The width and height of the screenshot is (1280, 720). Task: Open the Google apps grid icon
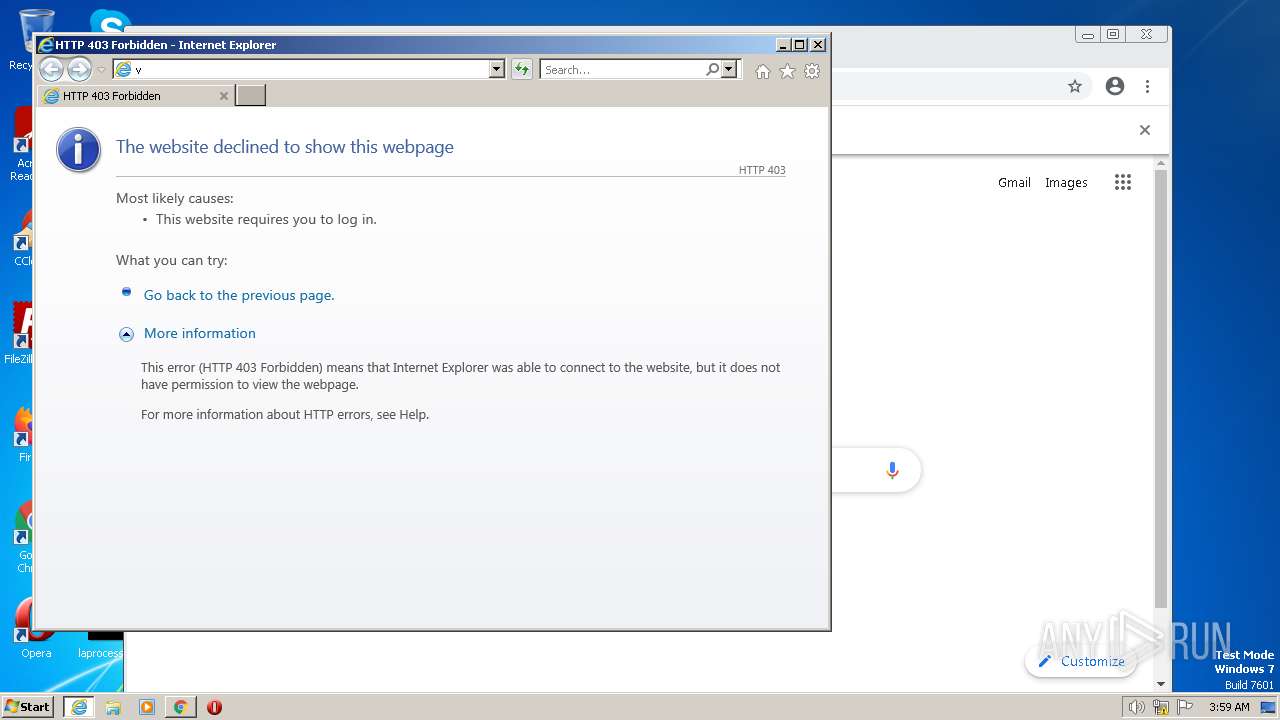tap(1123, 182)
